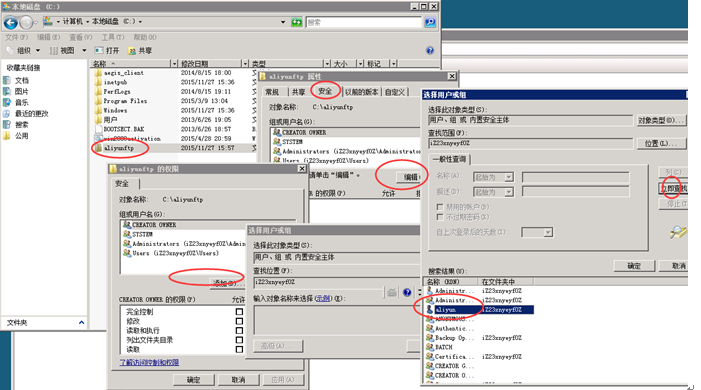The width and height of the screenshot is (701, 390).
Task: Click the 位置 button
Action: [661, 143]
